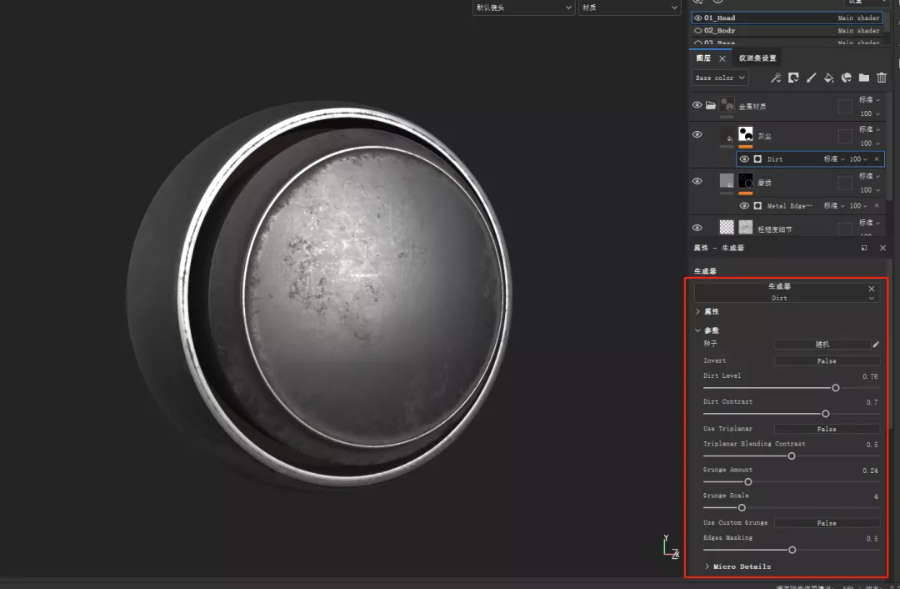Click the Dirt Level slider handle

836,388
